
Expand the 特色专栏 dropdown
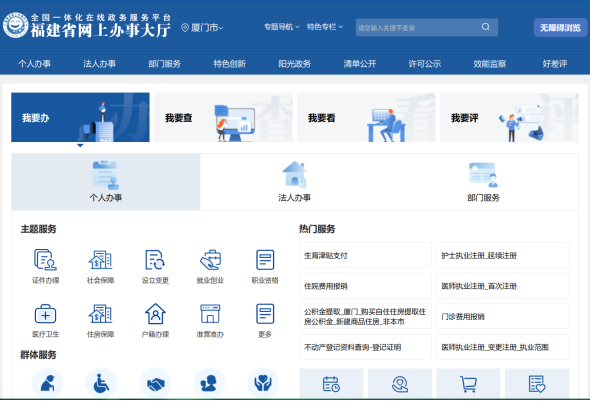click(325, 27)
